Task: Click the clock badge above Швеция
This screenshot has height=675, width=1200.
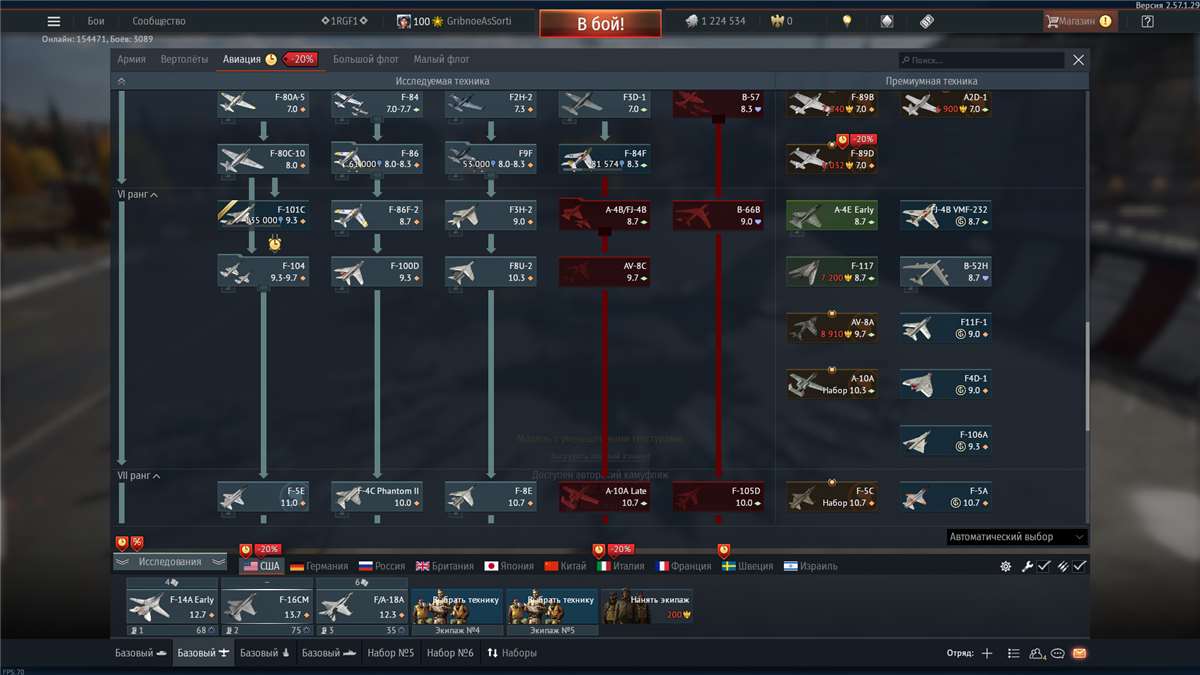Action: 724,550
